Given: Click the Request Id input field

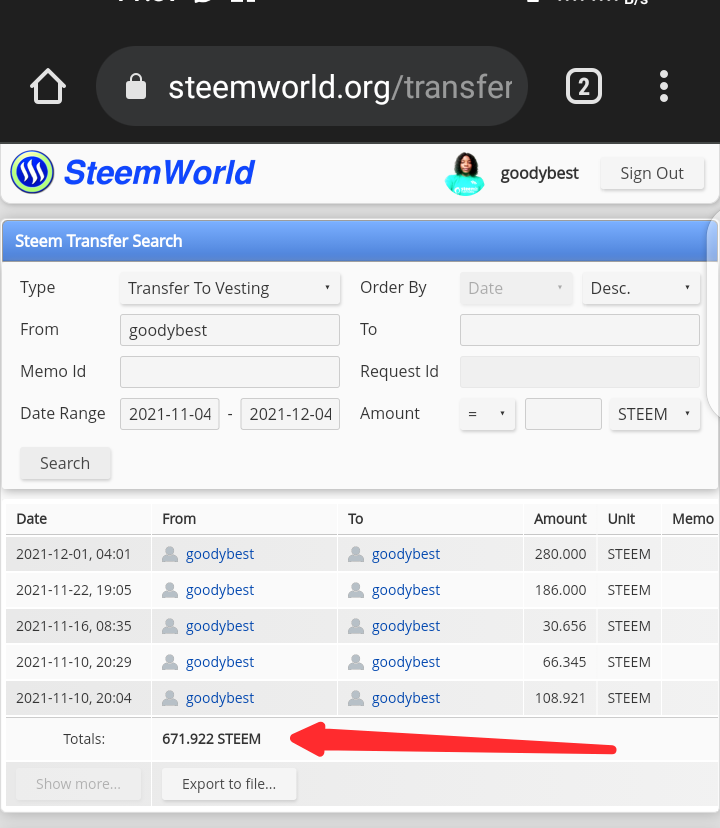Looking at the screenshot, I should [579, 372].
